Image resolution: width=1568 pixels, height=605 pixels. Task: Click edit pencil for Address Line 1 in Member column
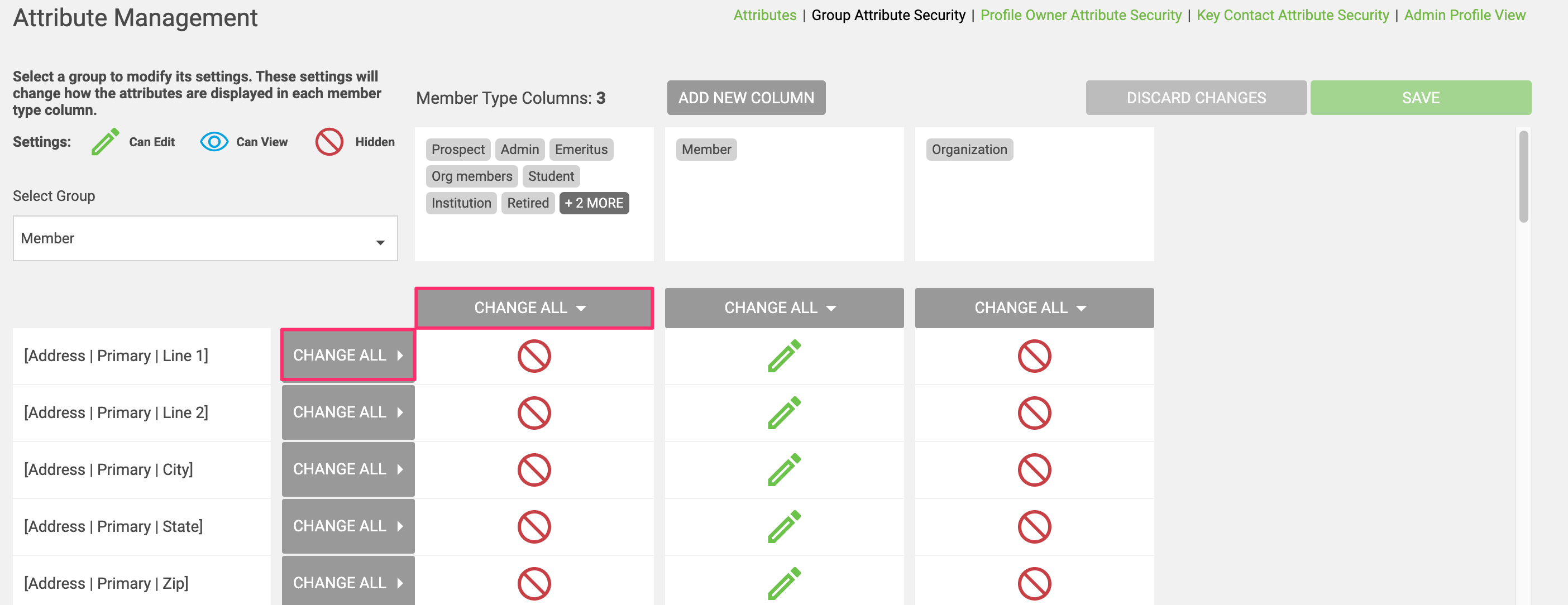click(x=784, y=356)
